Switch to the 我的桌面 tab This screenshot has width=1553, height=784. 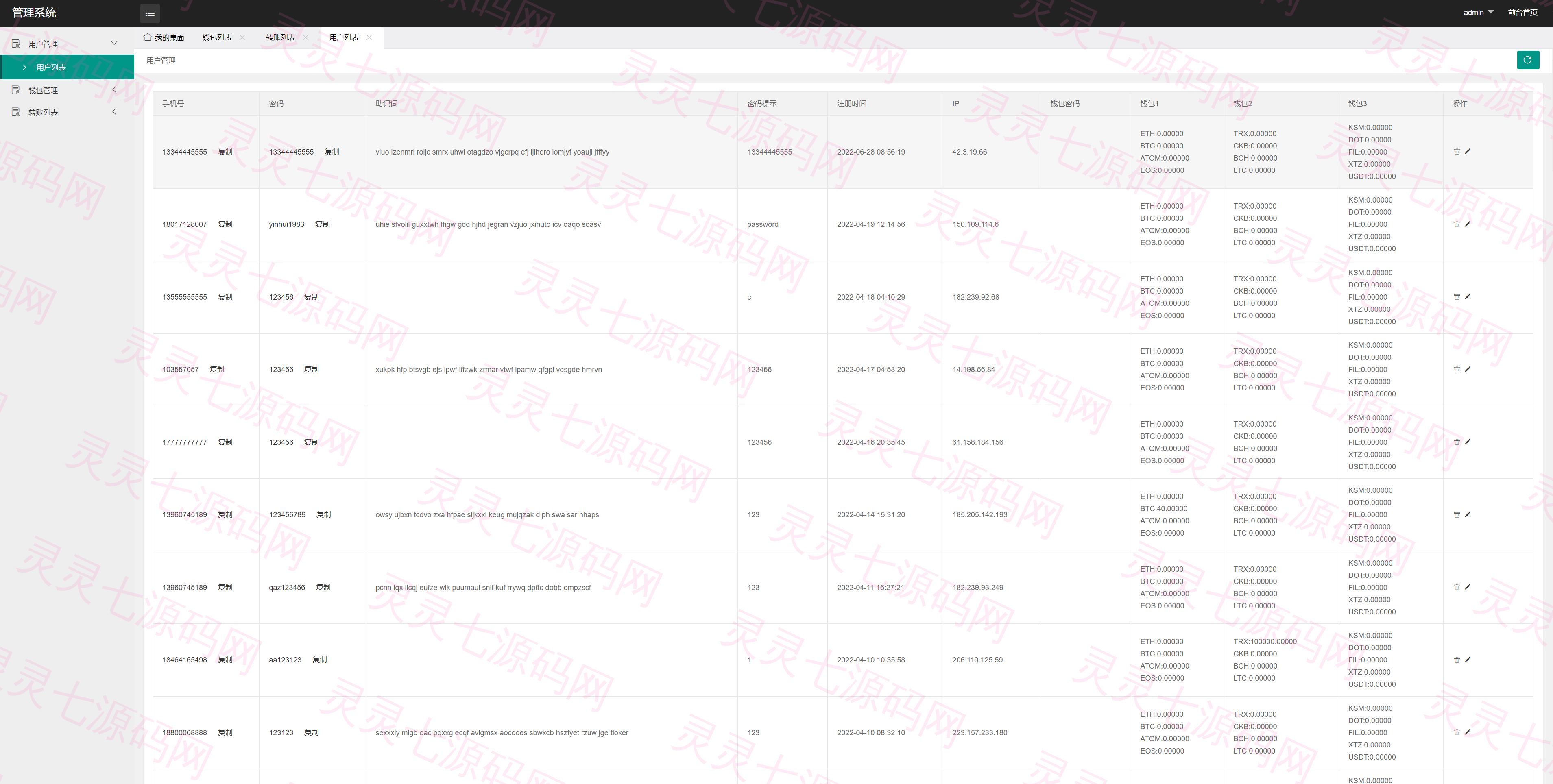point(164,37)
